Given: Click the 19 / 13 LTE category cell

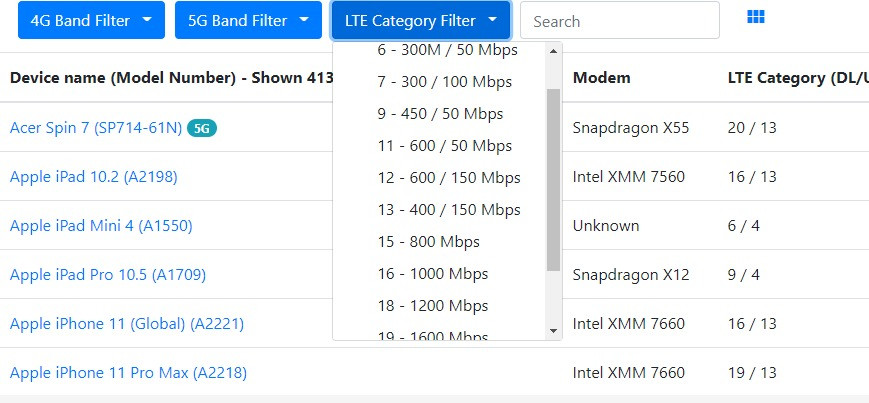Looking at the screenshot, I should coord(752,372).
